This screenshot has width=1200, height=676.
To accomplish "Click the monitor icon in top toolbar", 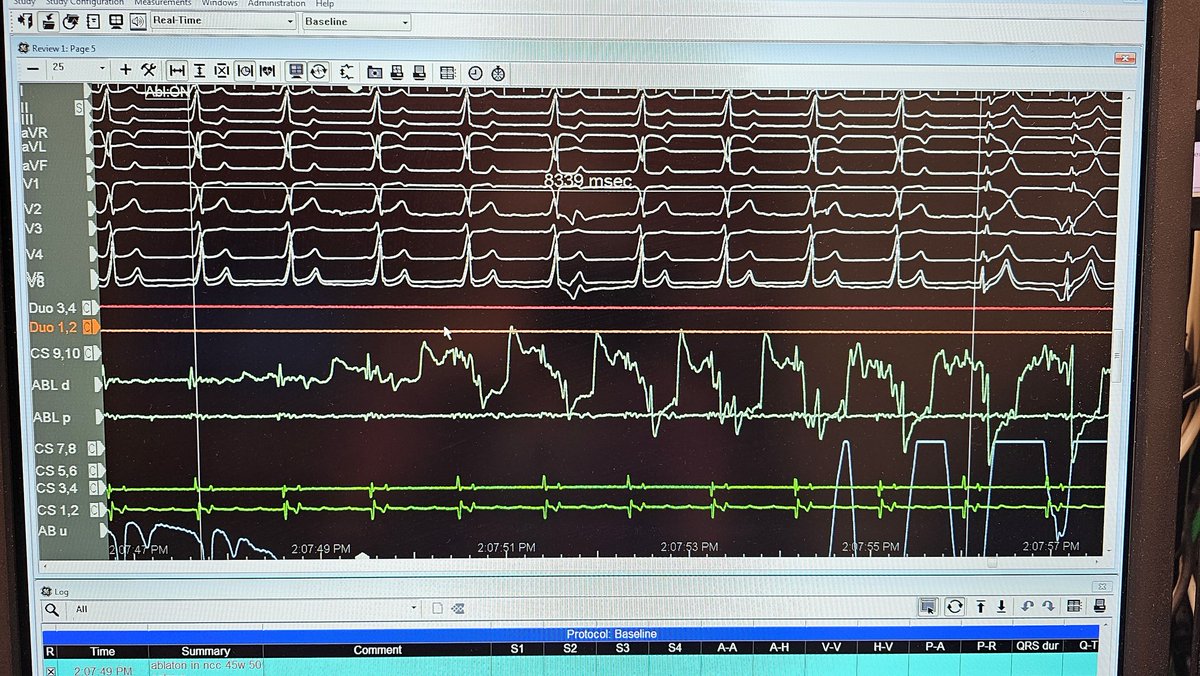I will 116,21.
